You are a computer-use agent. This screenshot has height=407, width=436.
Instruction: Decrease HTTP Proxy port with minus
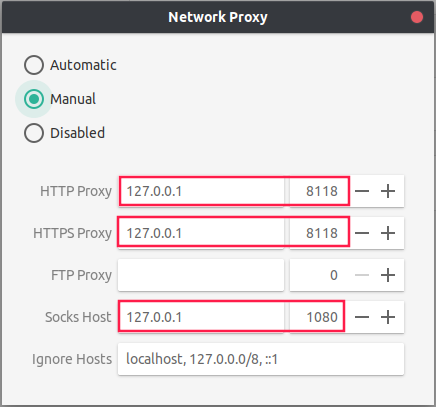click(362, 191)
